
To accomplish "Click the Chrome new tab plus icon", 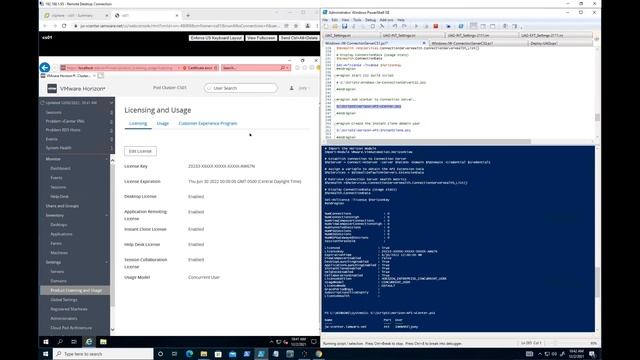I will click(x=188, y=16).
